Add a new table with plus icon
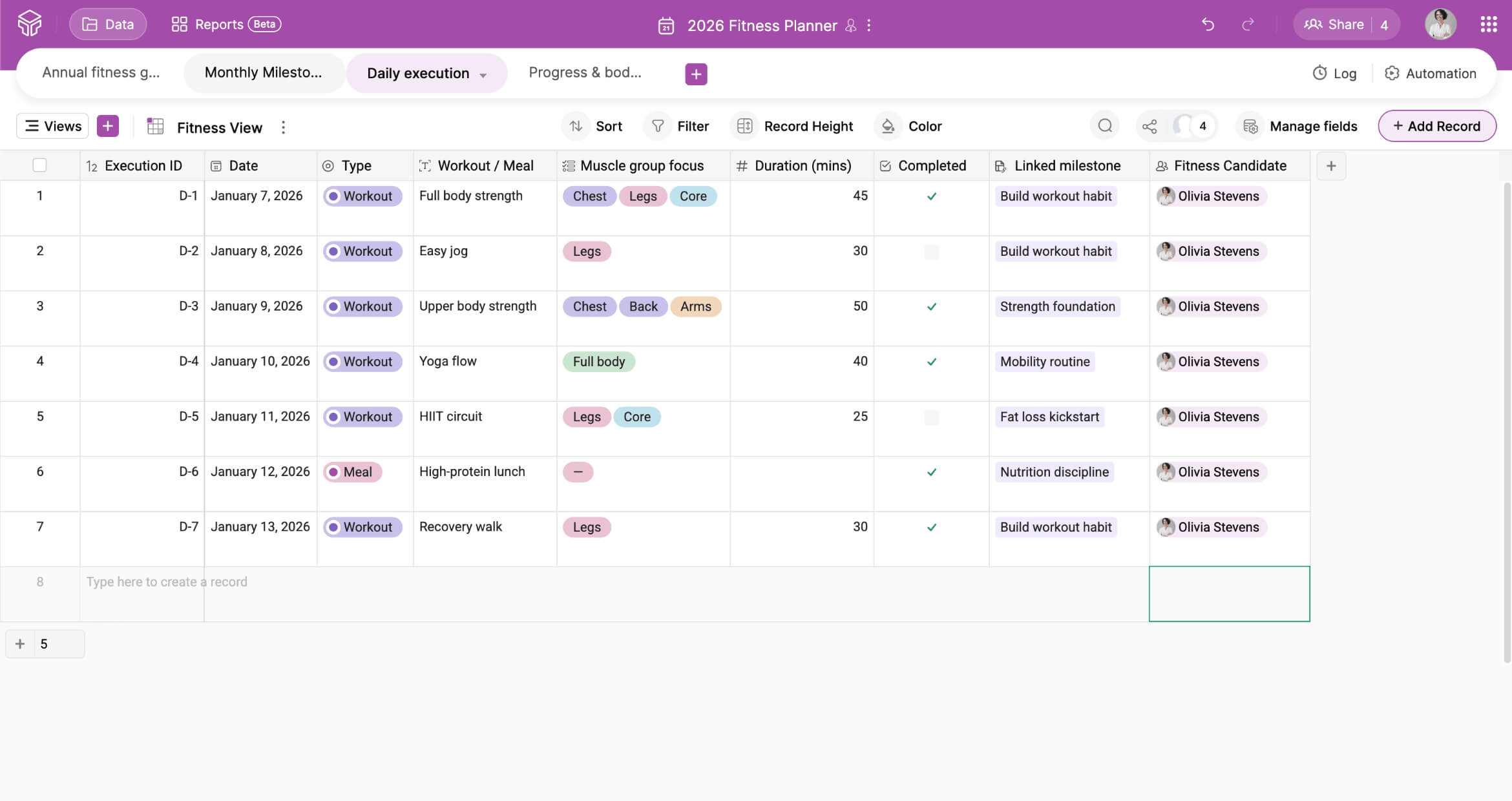1512x801 pixels. pyautogui.click(x=696, y=74)
